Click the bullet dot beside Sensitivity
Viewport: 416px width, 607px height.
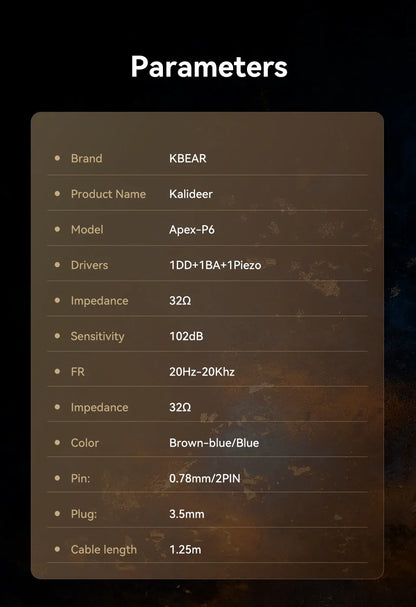tap(57, 336)
